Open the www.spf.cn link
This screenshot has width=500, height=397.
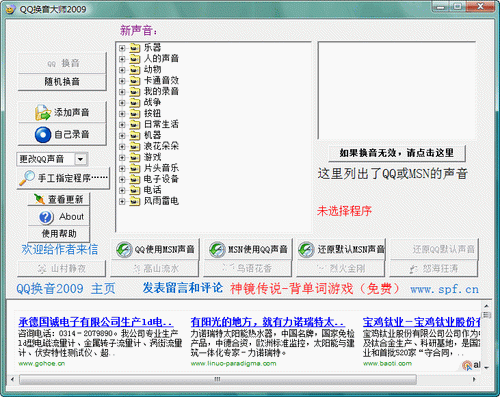[444, 289]
